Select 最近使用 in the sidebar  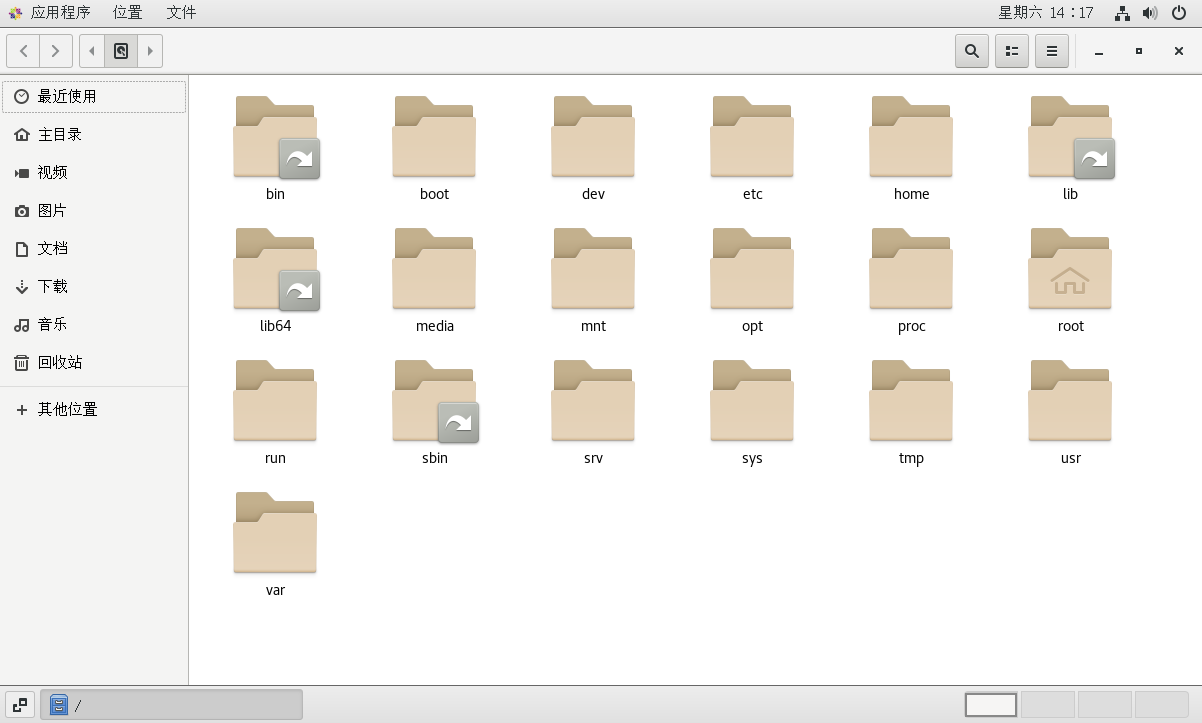point(94,97)
